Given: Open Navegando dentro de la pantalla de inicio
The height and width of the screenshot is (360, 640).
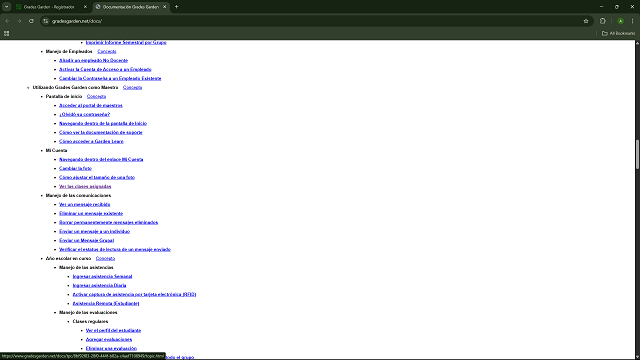Looking at the screenshot, I should click(103, 123).
